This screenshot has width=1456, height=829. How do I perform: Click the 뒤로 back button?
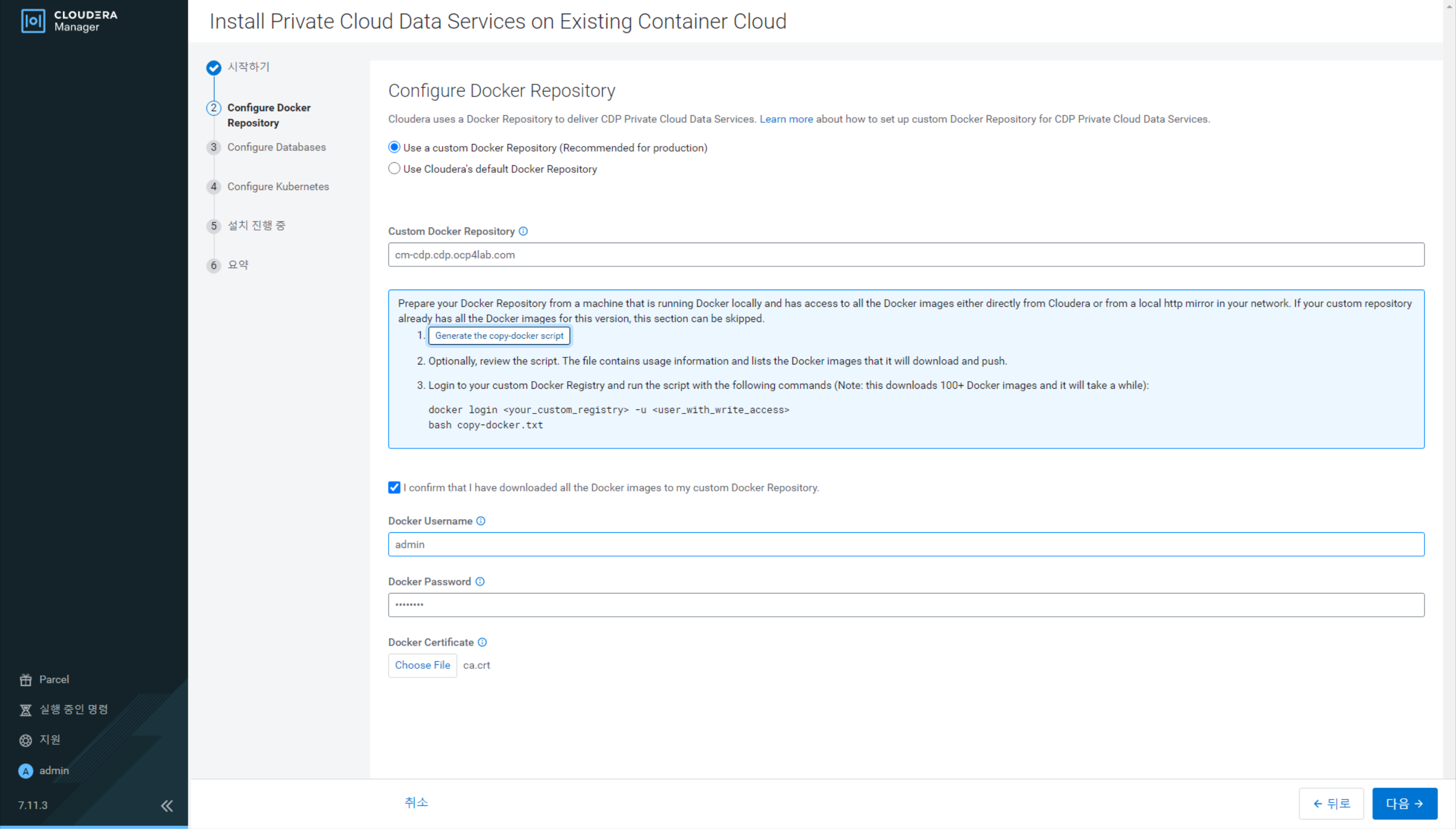(1331, 803)
